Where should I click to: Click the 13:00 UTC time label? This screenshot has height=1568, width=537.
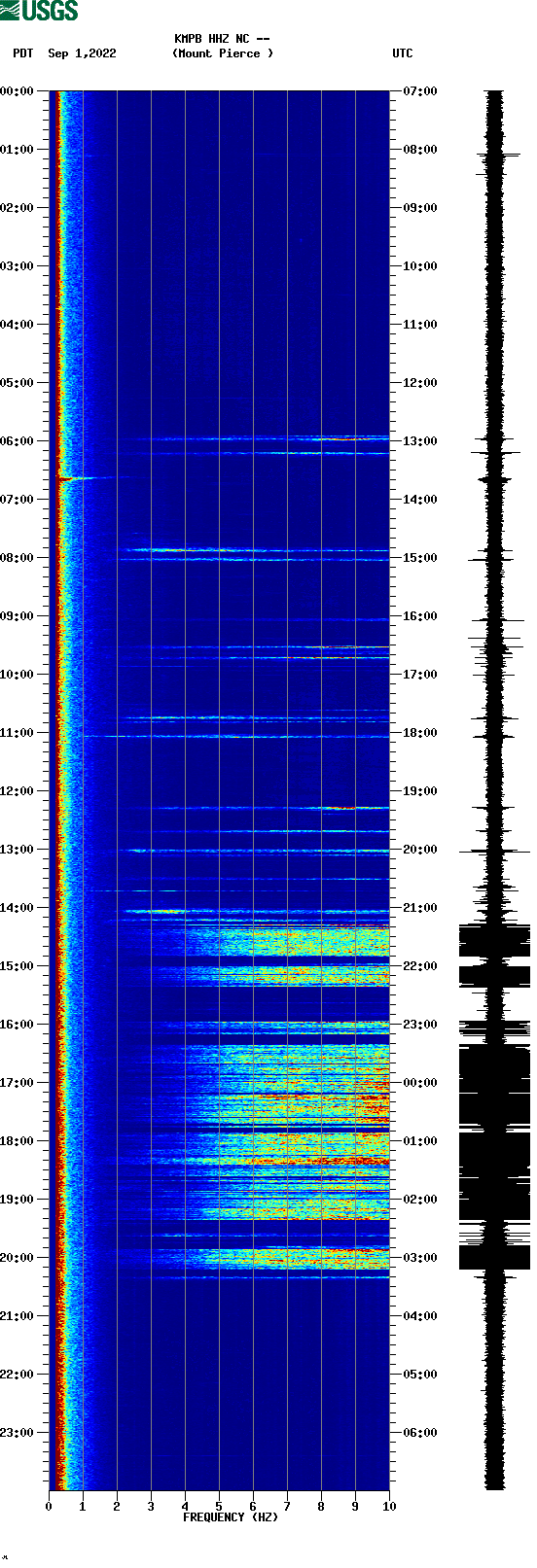pyautogui.click(x=420, y=441)
